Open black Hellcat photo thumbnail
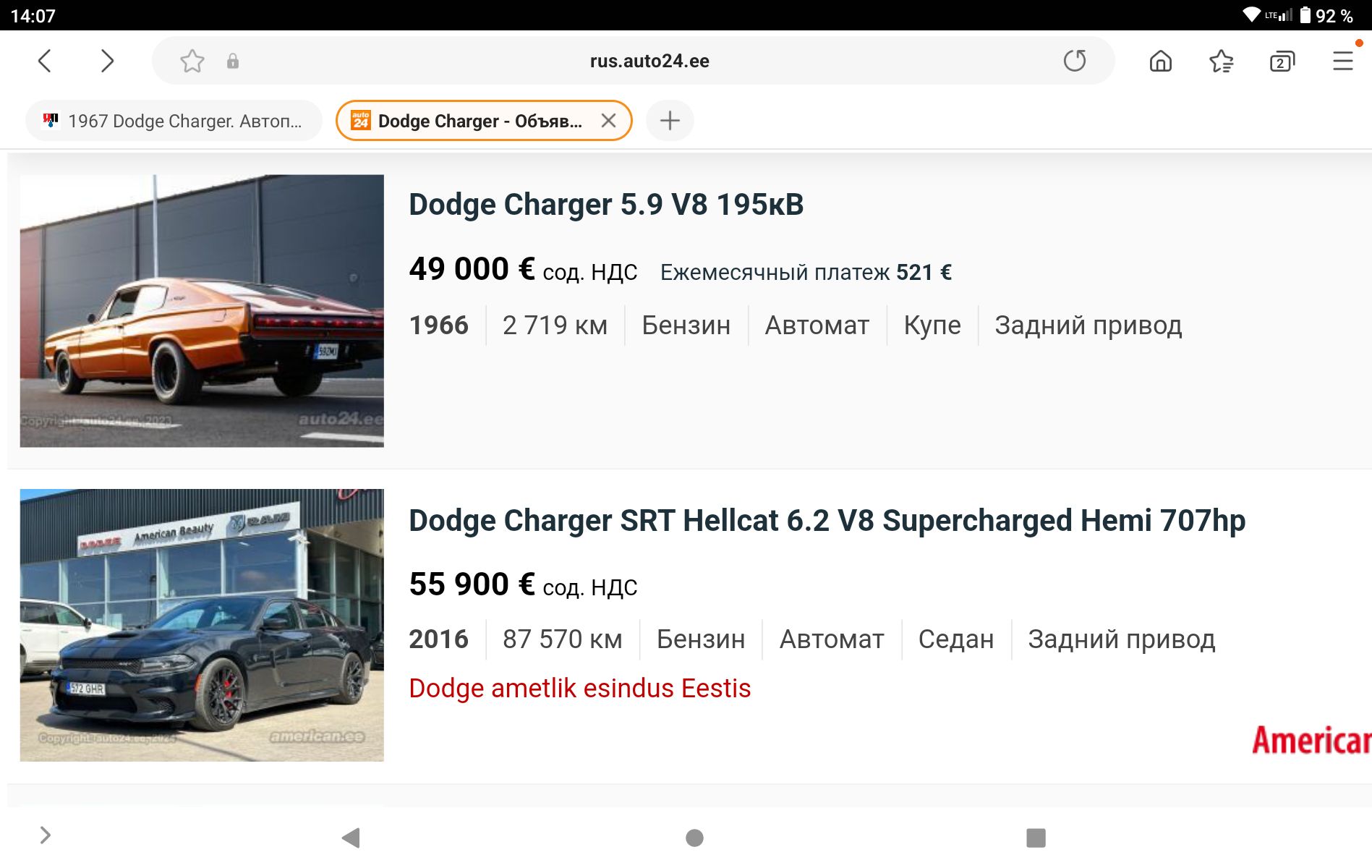Image resolution: width=1372 pixels, height=868 pixels. [x=202, y=625]
